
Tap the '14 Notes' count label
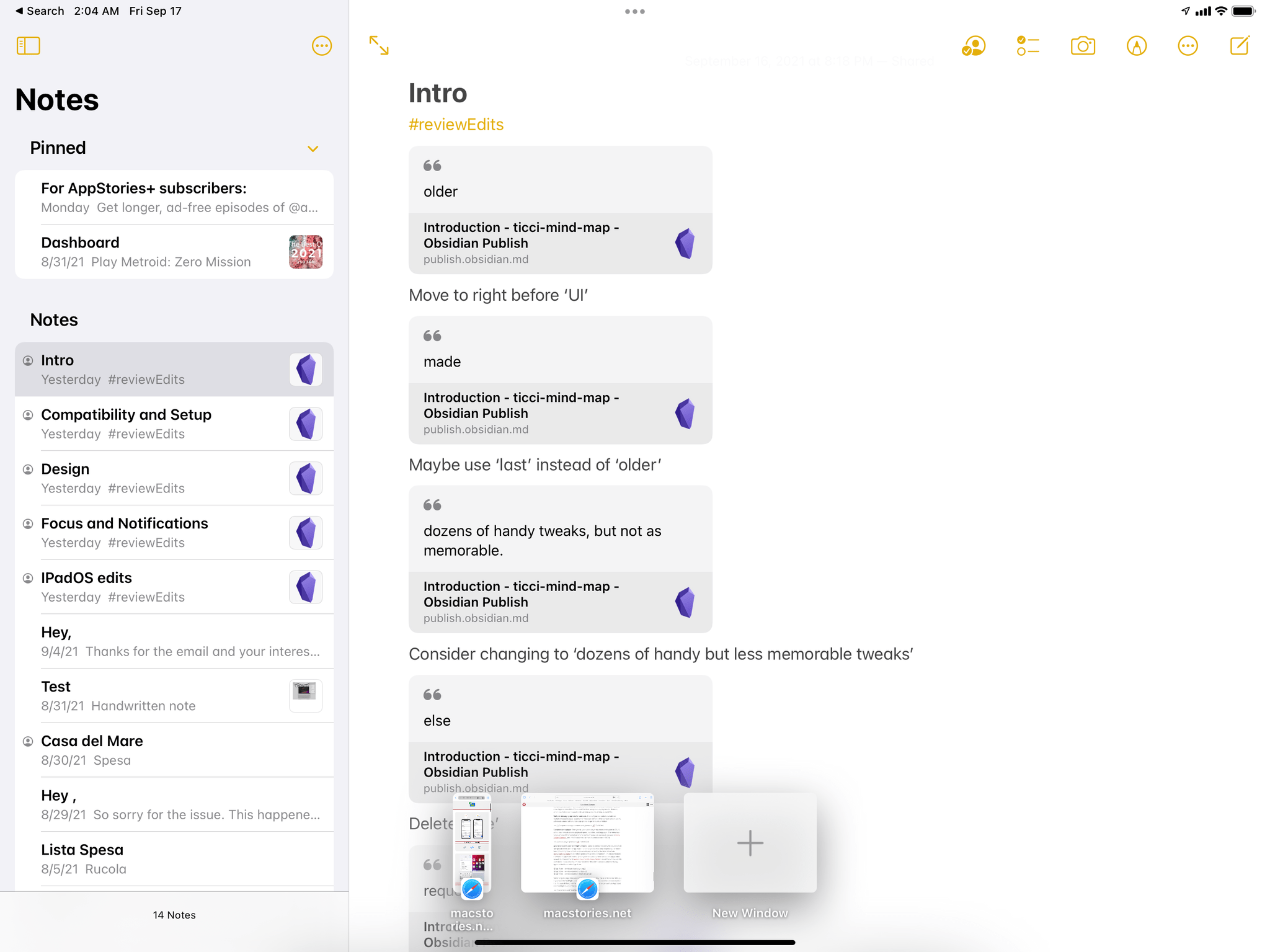point(174,915)
